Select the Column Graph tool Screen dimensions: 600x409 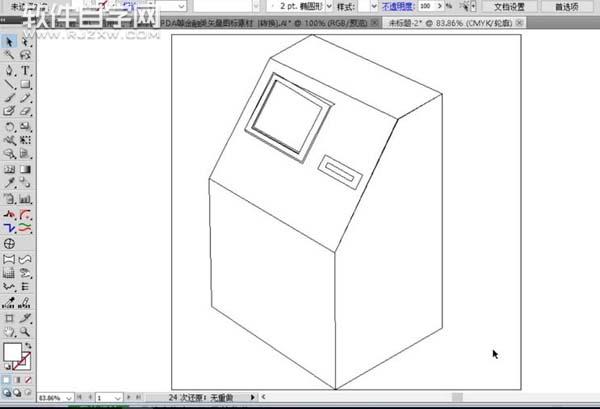(x=25, y=199)
